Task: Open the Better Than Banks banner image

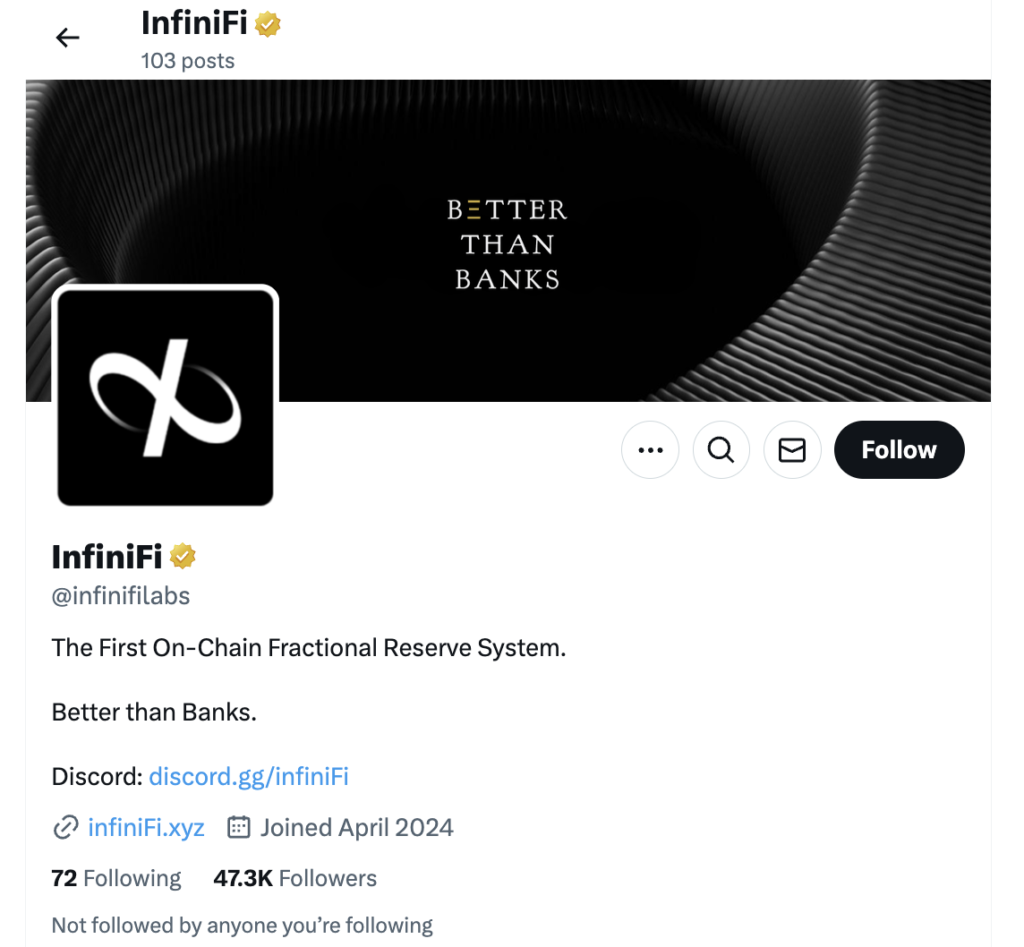Action: click(x=508, y=240)
